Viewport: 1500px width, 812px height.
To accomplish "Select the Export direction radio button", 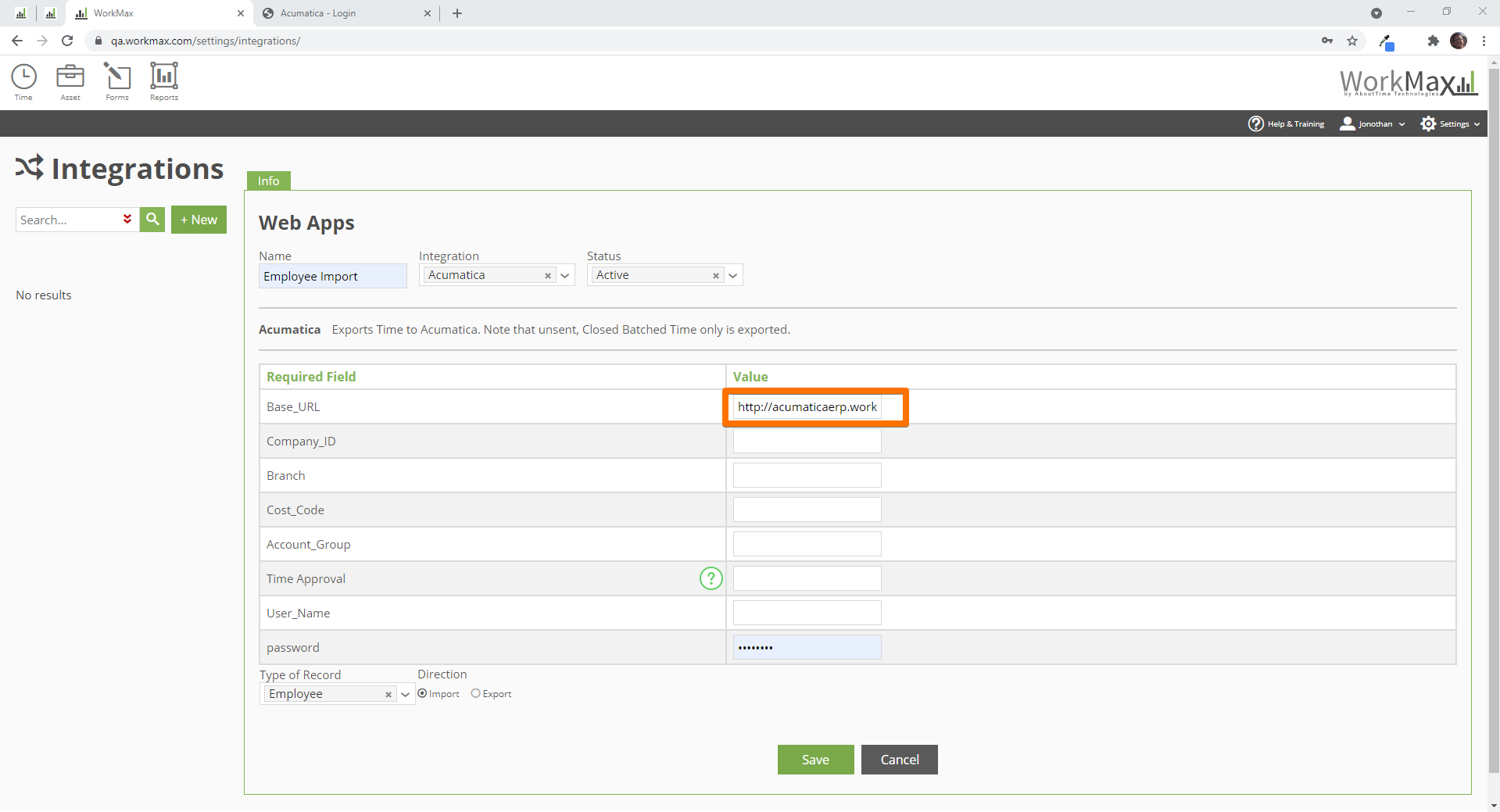I will [x=475, y=693].
